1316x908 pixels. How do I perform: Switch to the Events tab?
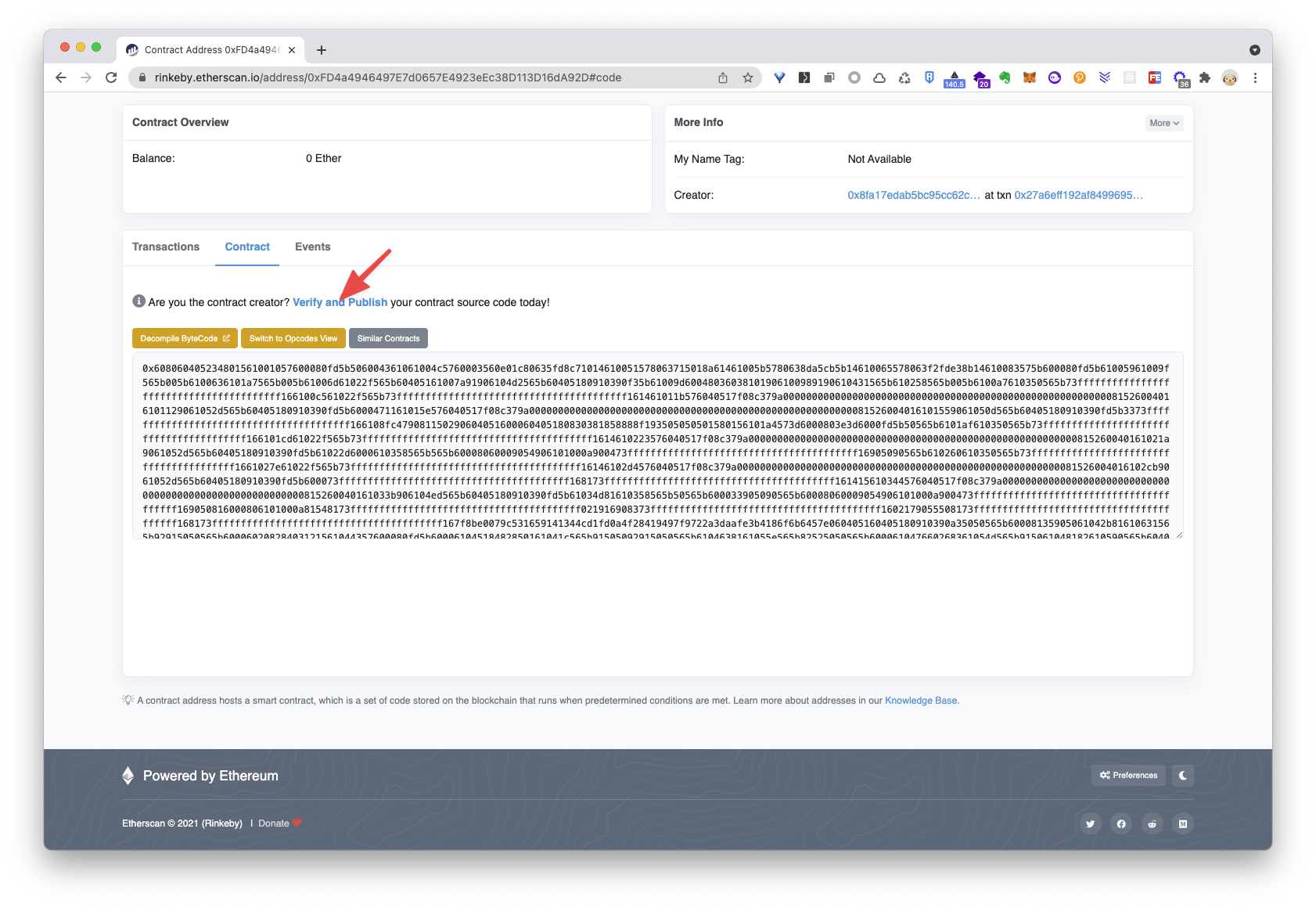312,247
